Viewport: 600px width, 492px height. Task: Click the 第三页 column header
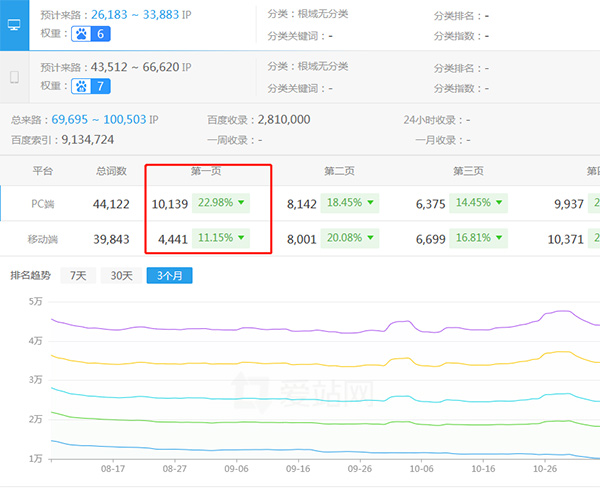point(468,171)
